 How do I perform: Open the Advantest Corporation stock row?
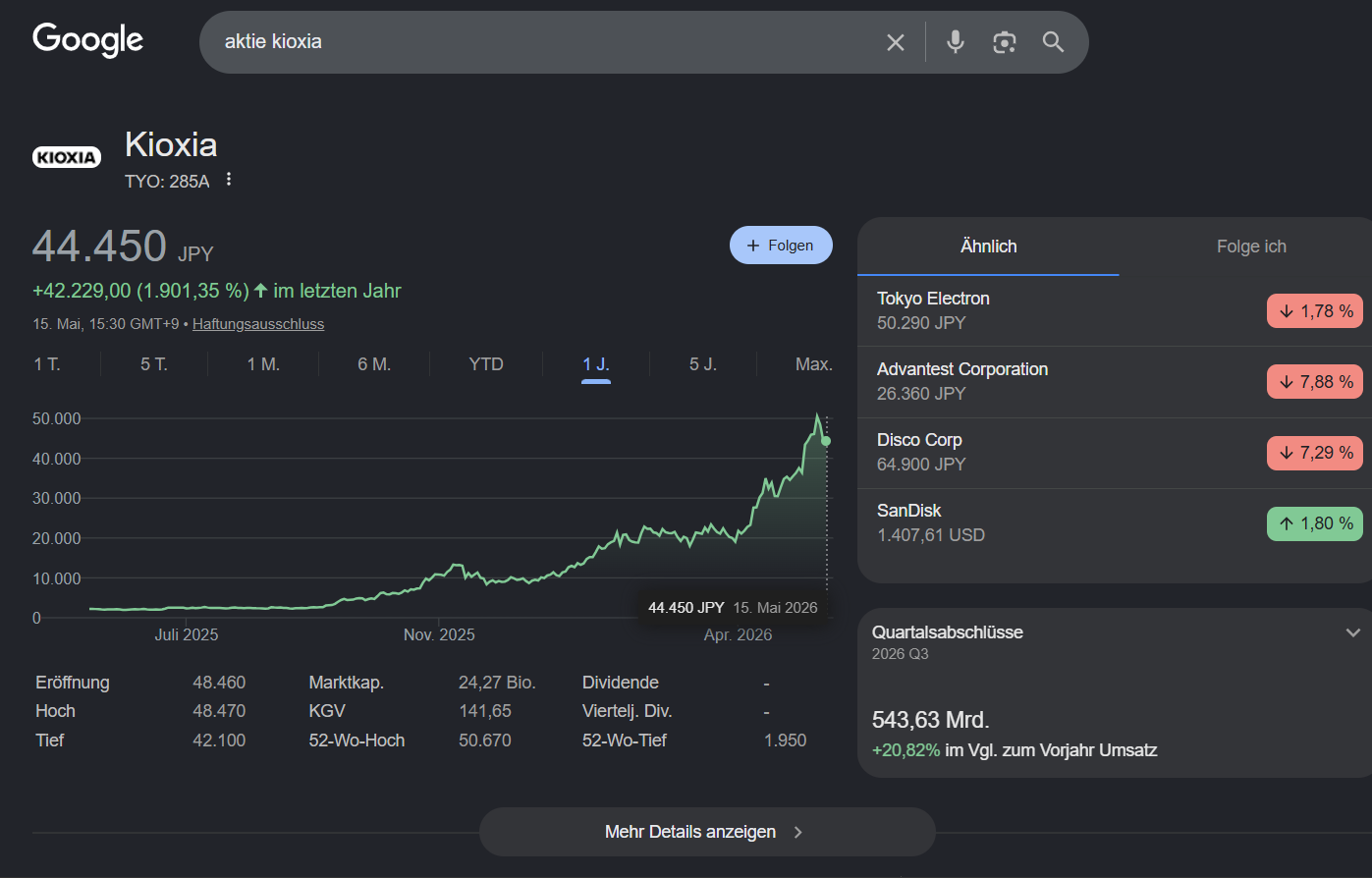click(1115, 382)
